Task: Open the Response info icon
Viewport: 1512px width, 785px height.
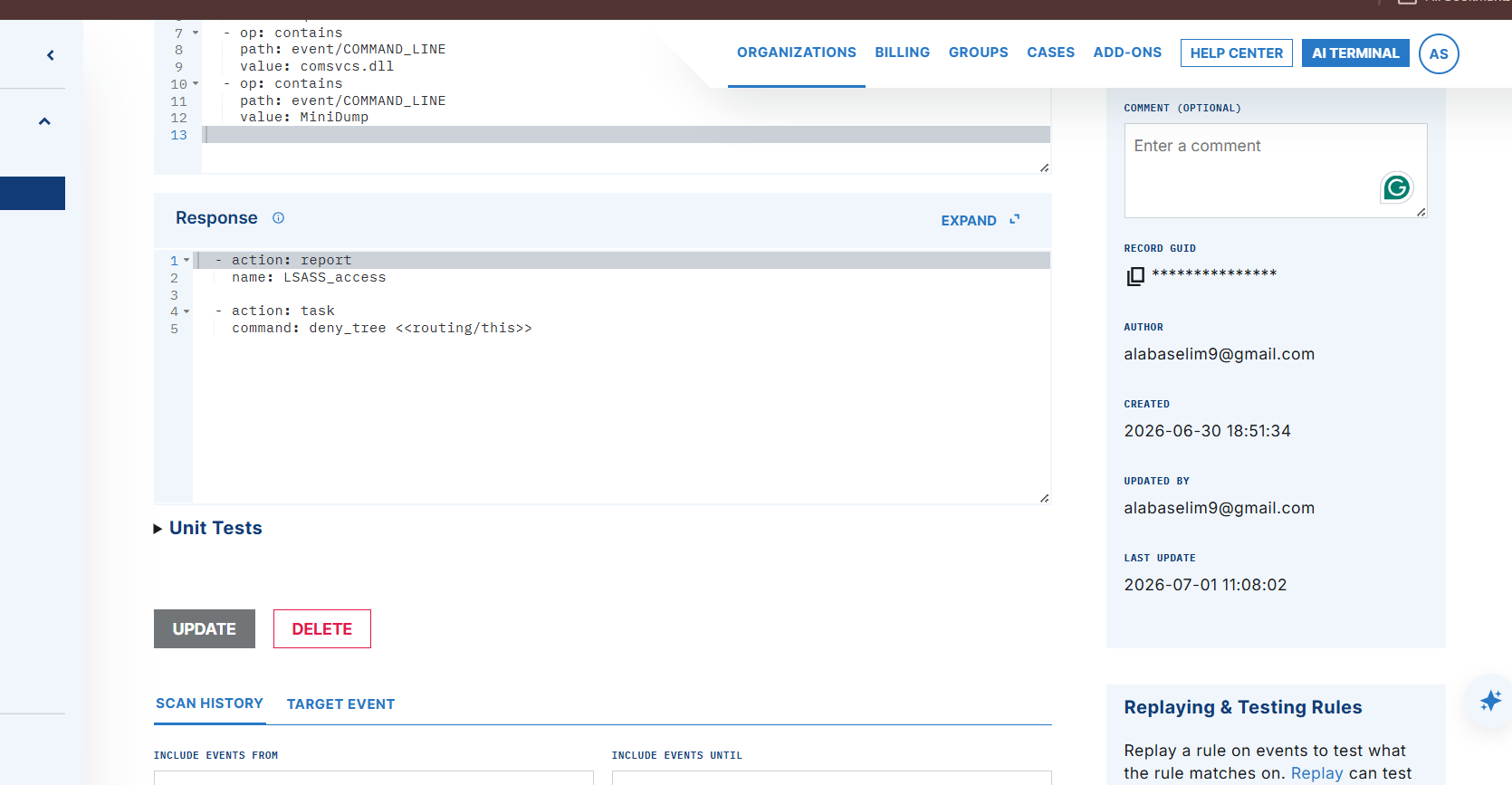Action: [279, 218]
